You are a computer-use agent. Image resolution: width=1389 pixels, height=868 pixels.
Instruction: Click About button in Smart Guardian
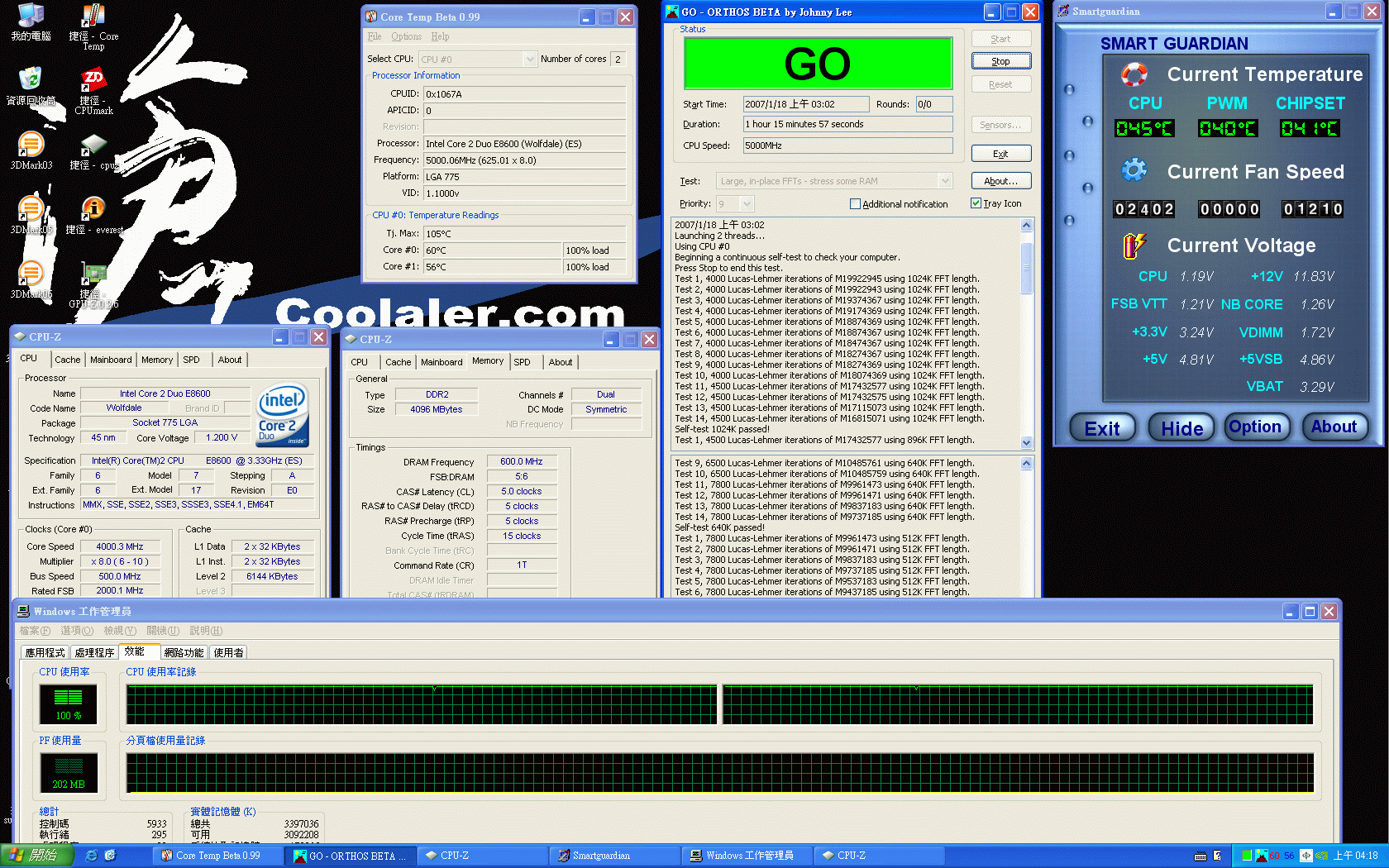[1334, 427]
